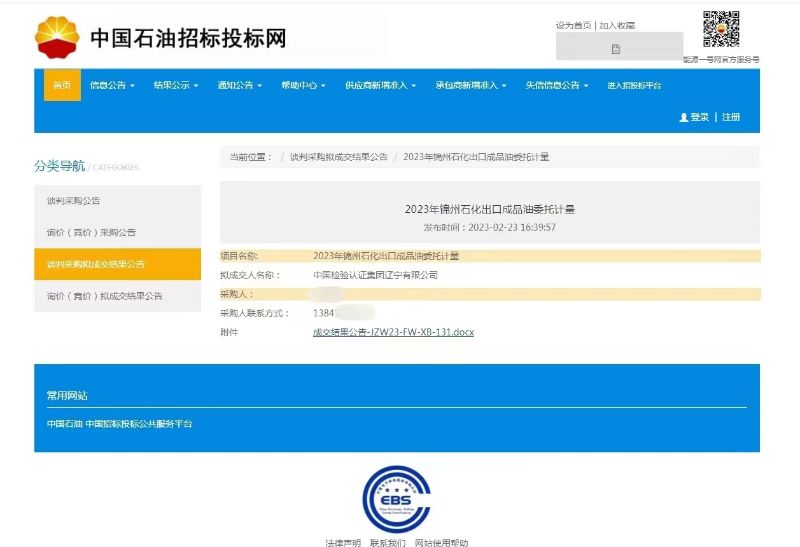Click the 登录 login link
The width and height of the screenshot is (800, 547).
click(699, 117)
